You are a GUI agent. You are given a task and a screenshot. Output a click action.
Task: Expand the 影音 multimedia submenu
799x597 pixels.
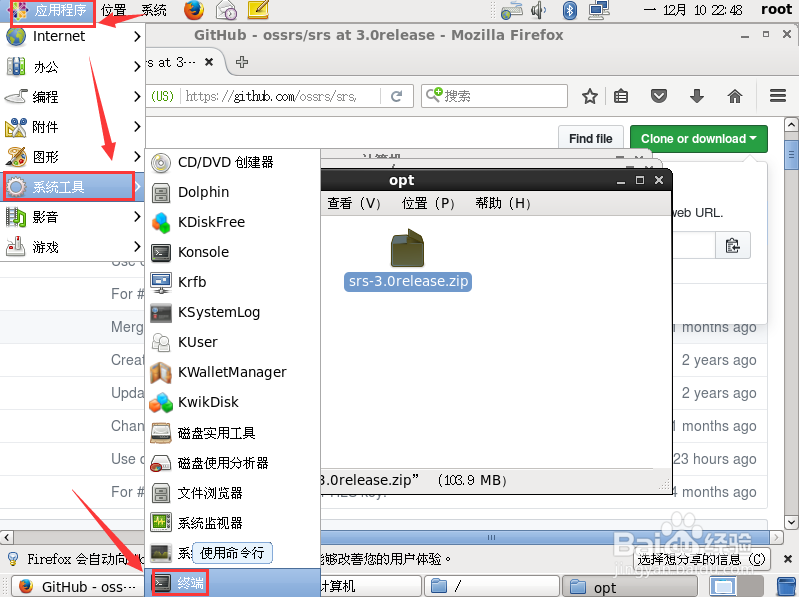tap(72, 217)
